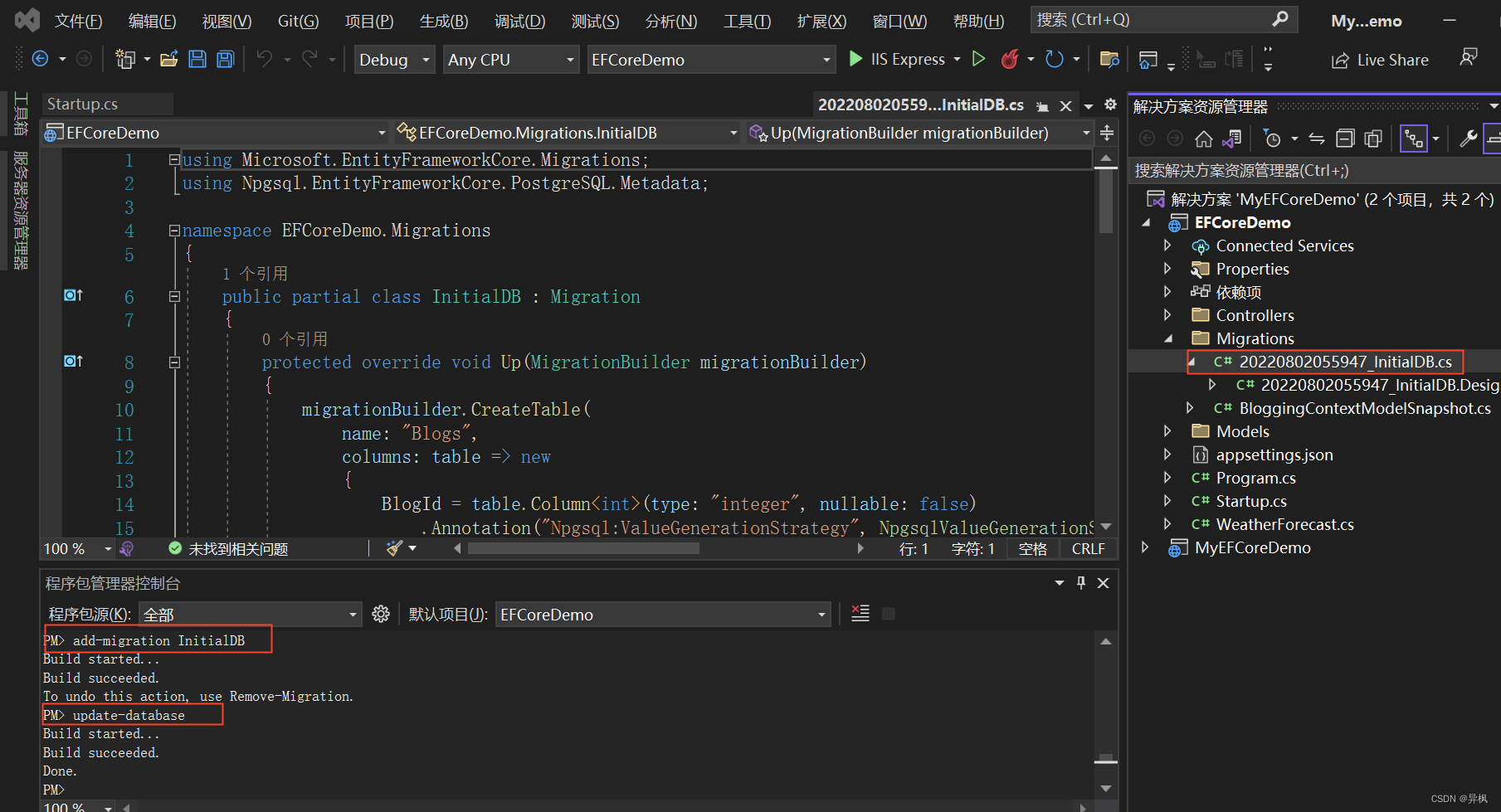Open the Git(G) menu

coord(298,21)
